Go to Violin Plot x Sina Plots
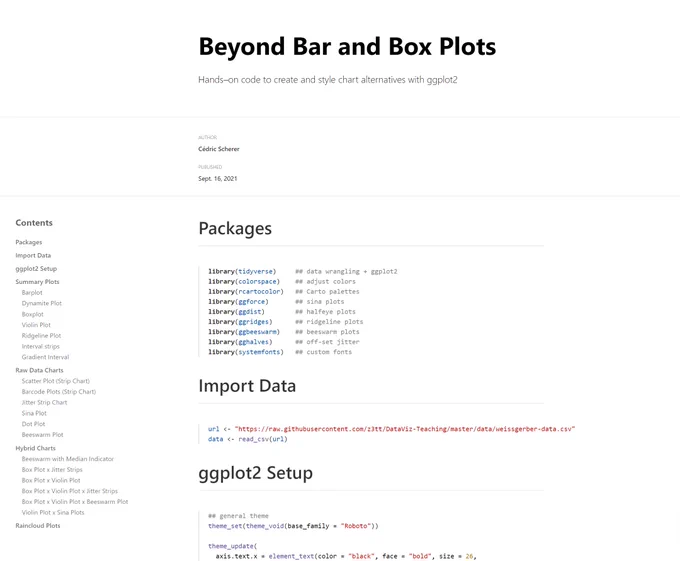 click(x=53, y=512)
